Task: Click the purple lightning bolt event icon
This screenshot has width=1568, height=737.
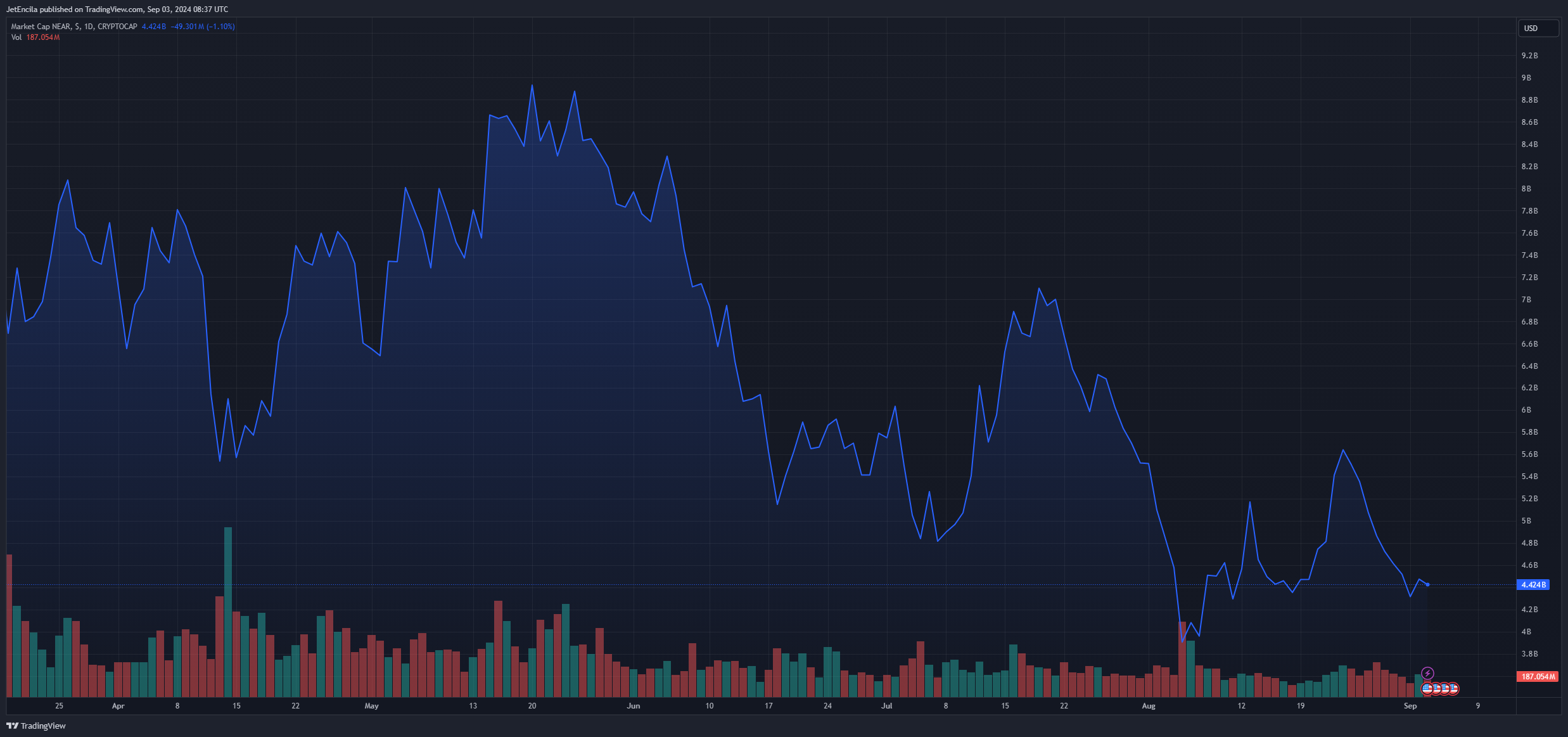Action: tap(1427, 673)
